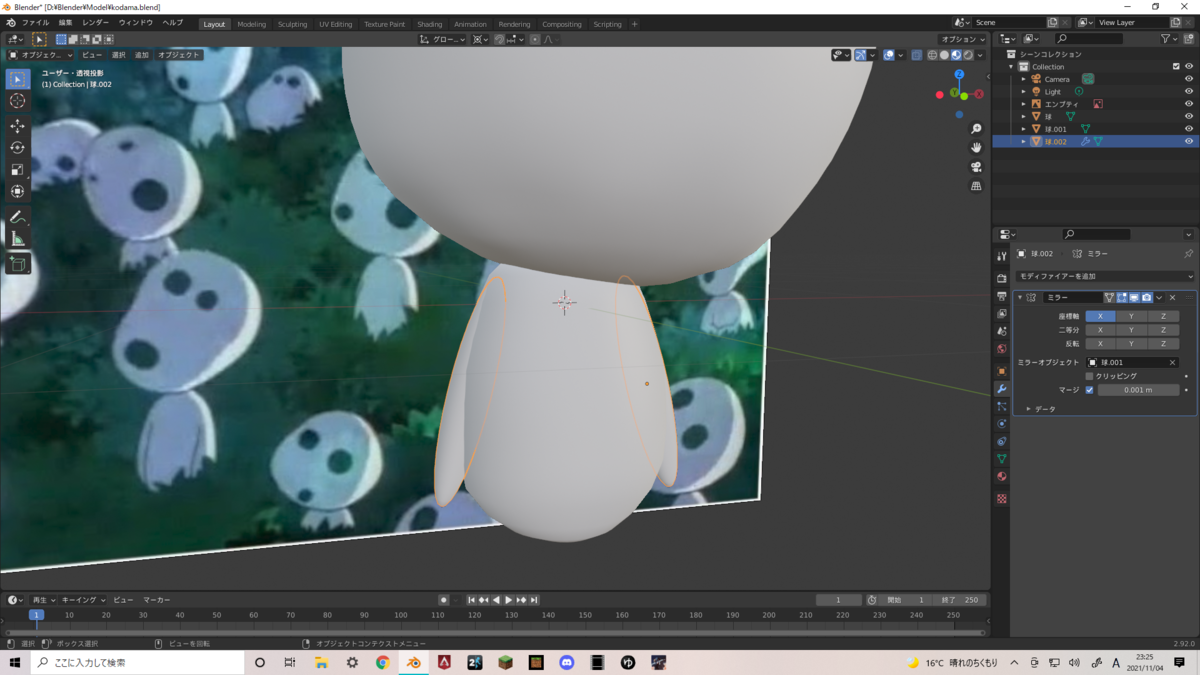The height and width of the screenshot is (675, 1200).
Task: Collapse the Collection tree in outliner
Action: [x=1012, y=67]
